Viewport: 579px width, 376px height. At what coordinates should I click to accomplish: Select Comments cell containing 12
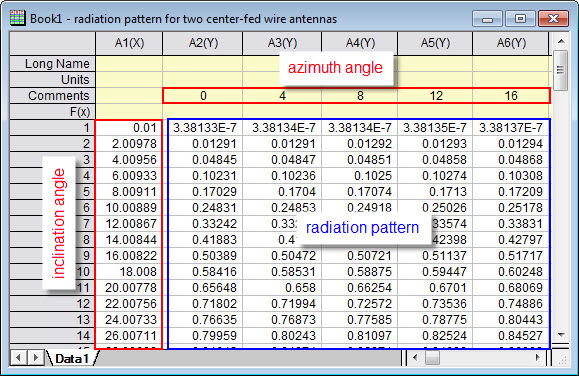click(x=435, y=96)
